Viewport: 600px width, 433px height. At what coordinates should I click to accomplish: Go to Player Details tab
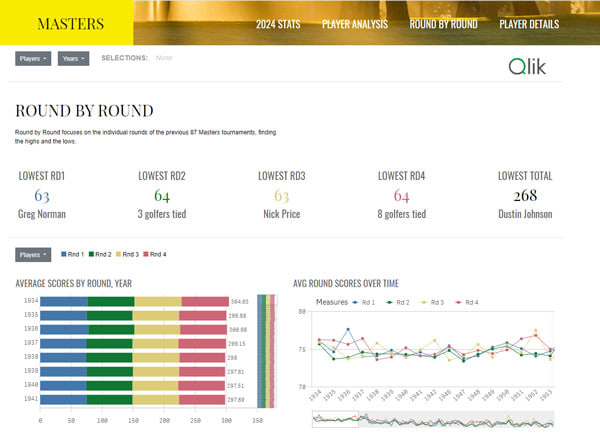click(529, 24)
